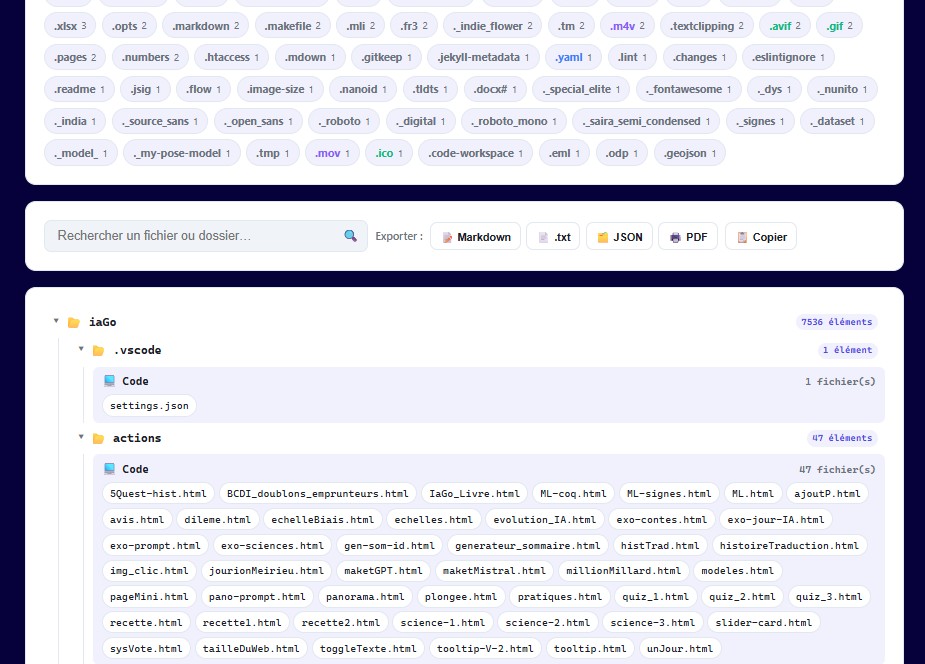The height and width of the screenshot is (664, 925).
Task: Click the iaGo folder icon
Action: 74,323
